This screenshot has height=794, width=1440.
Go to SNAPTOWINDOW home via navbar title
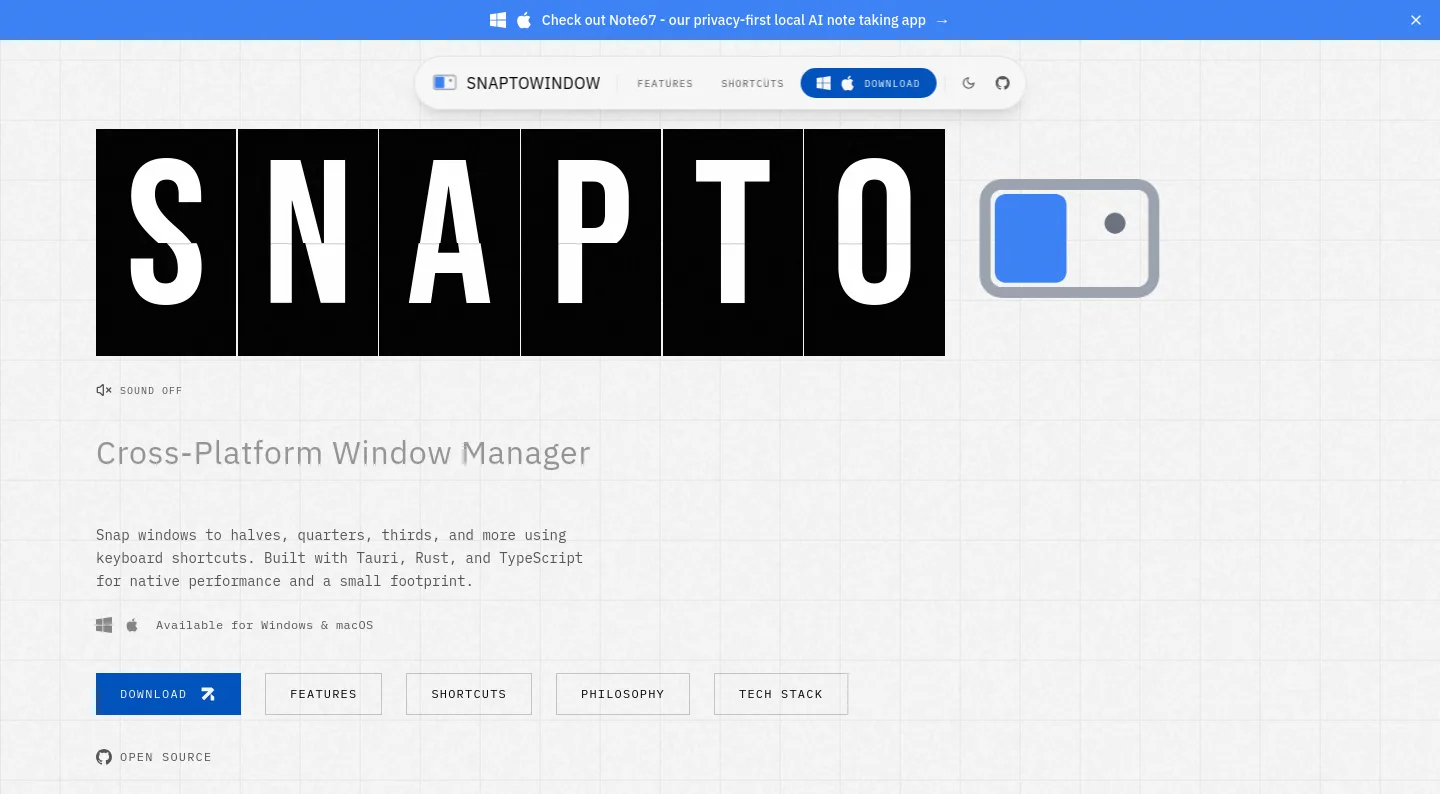tap(533, 83)
